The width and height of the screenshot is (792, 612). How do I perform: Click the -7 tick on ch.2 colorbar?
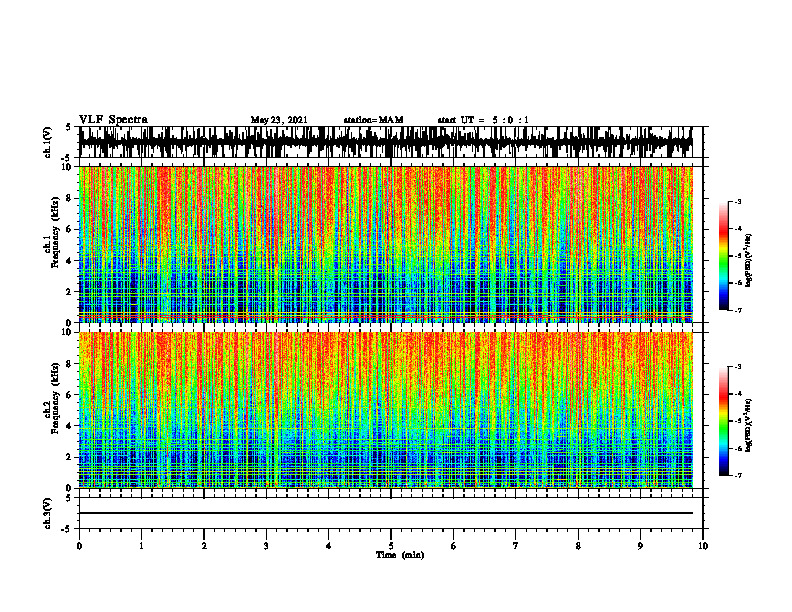click(x=738, y=476)
